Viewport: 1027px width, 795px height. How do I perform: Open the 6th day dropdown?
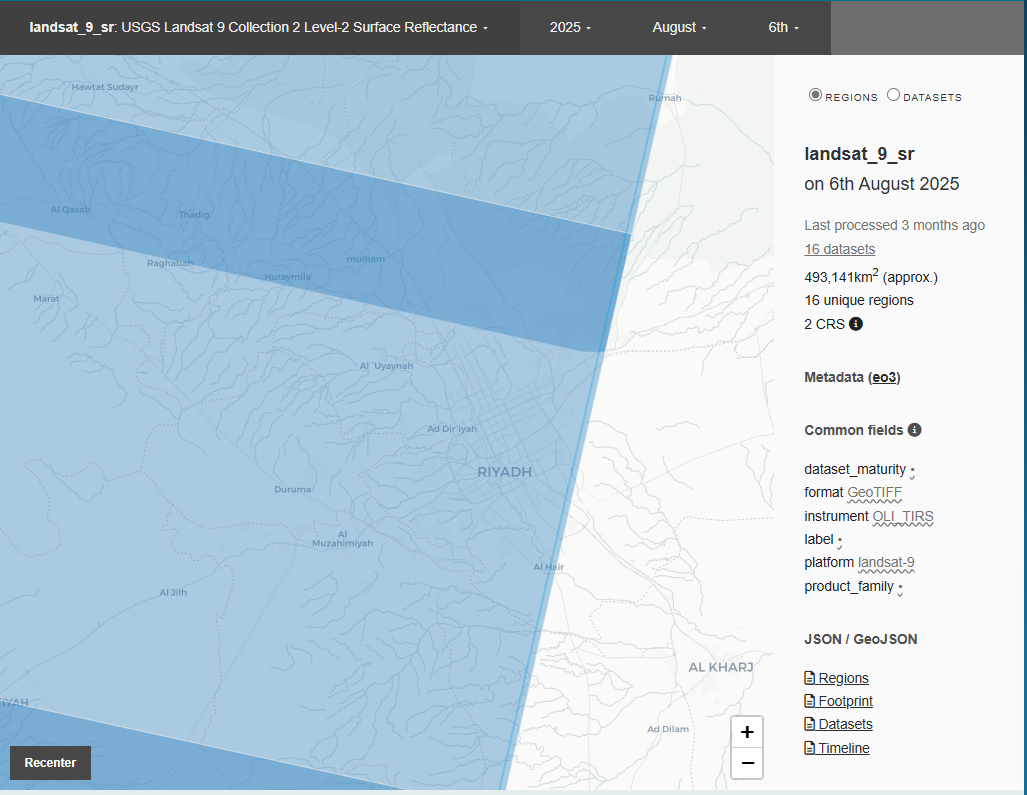783,27
